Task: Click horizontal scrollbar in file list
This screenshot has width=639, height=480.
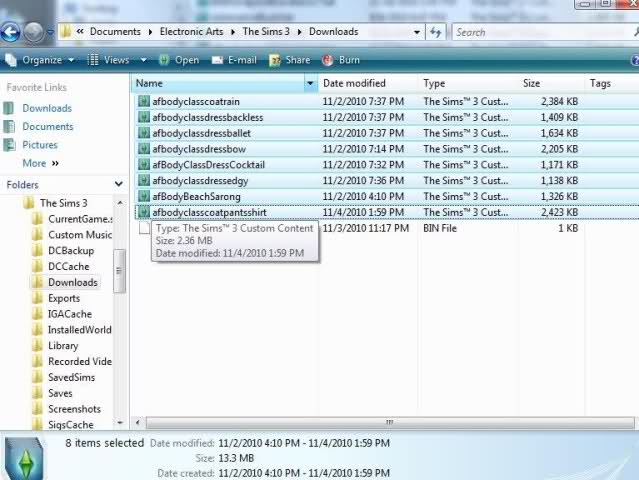Action: [390, 422]
